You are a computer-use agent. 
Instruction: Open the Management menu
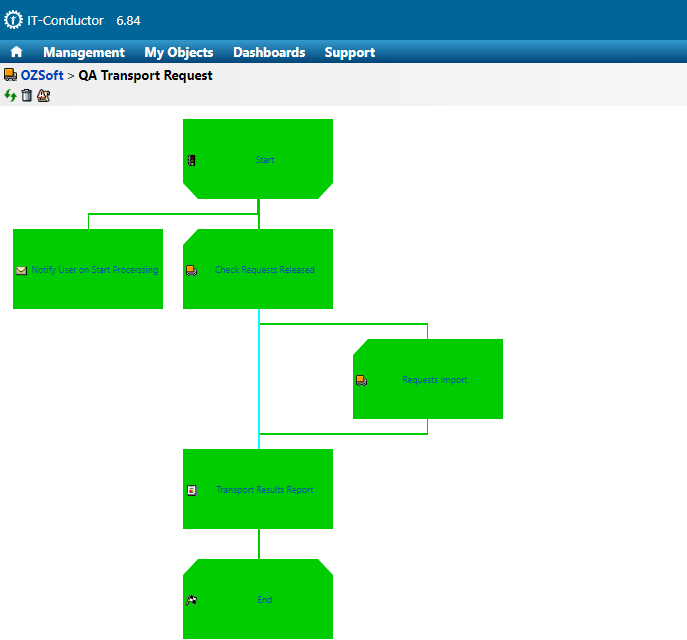84,52
